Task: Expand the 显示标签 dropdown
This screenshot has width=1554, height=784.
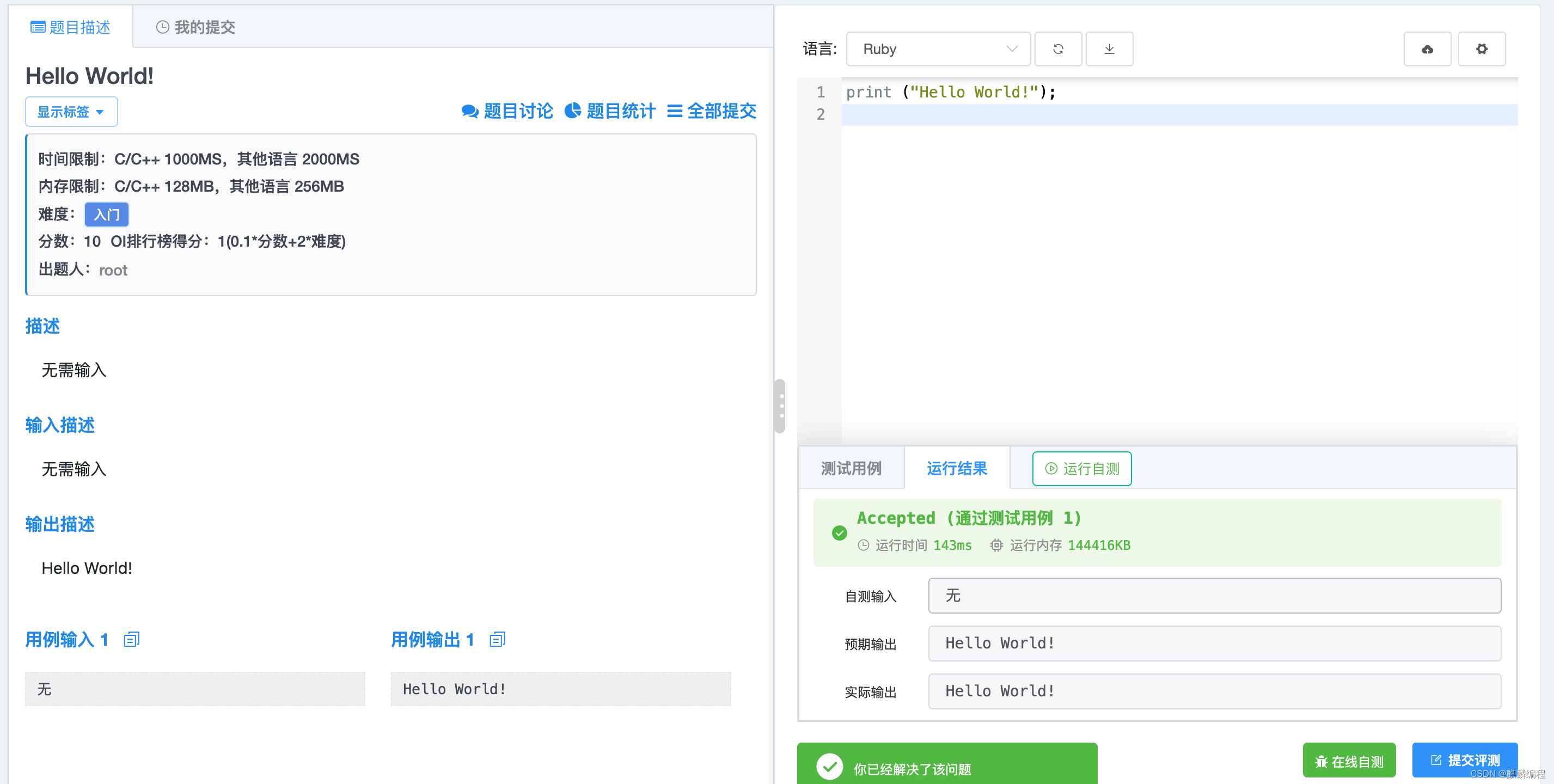Action: [x=71, y=112]
